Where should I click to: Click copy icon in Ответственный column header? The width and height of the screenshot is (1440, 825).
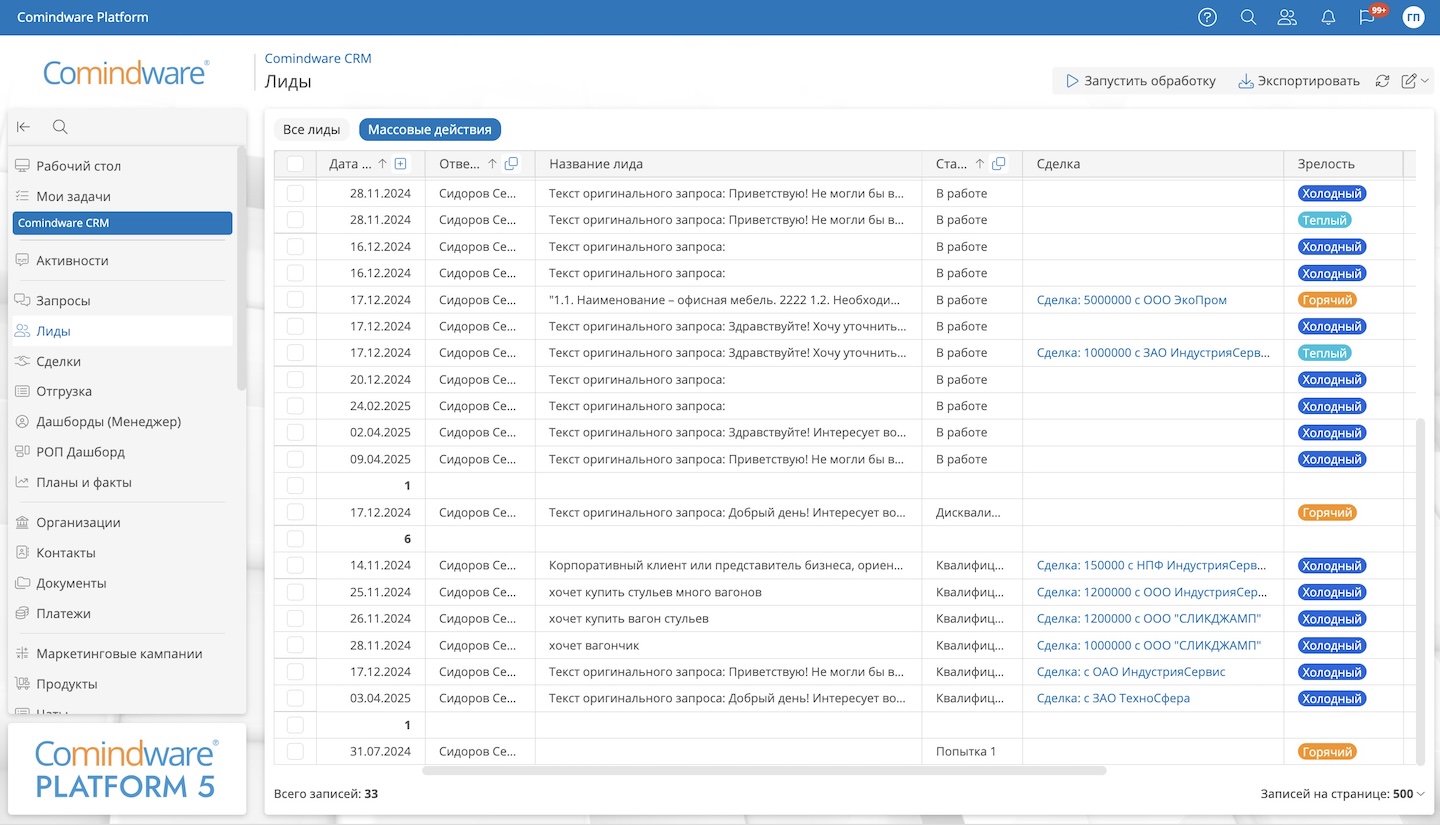coord(511,164)
